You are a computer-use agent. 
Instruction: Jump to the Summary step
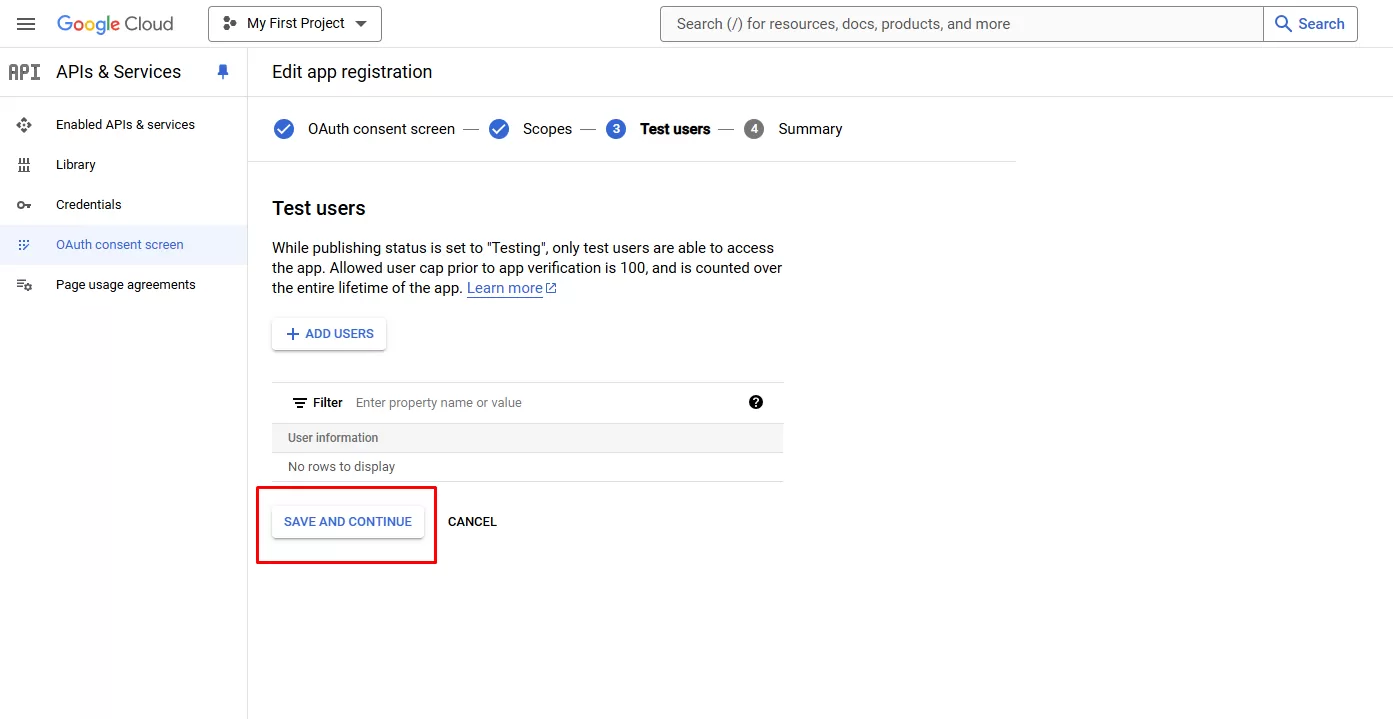809,129
